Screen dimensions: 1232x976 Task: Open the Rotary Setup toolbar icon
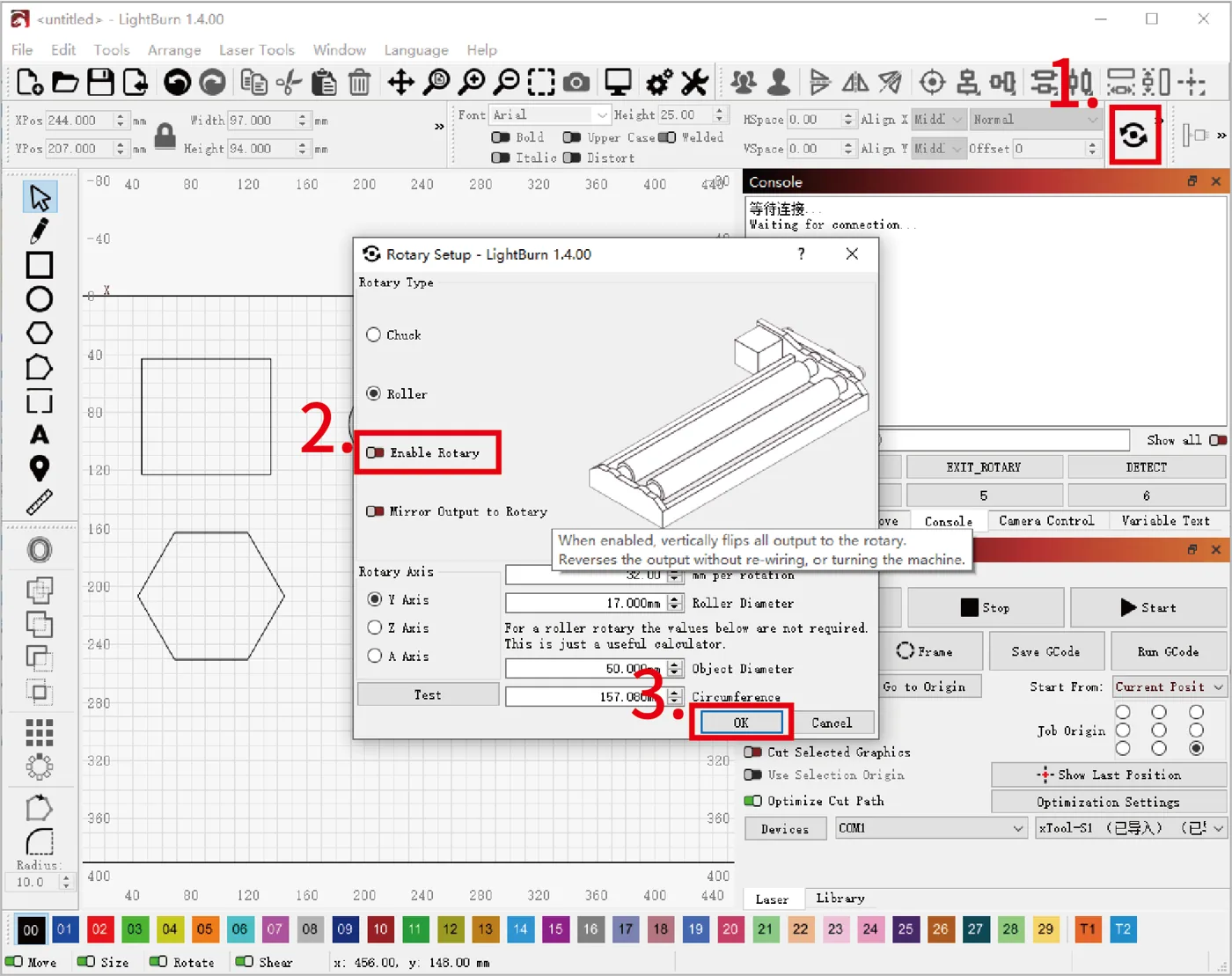click(1133, 135)
